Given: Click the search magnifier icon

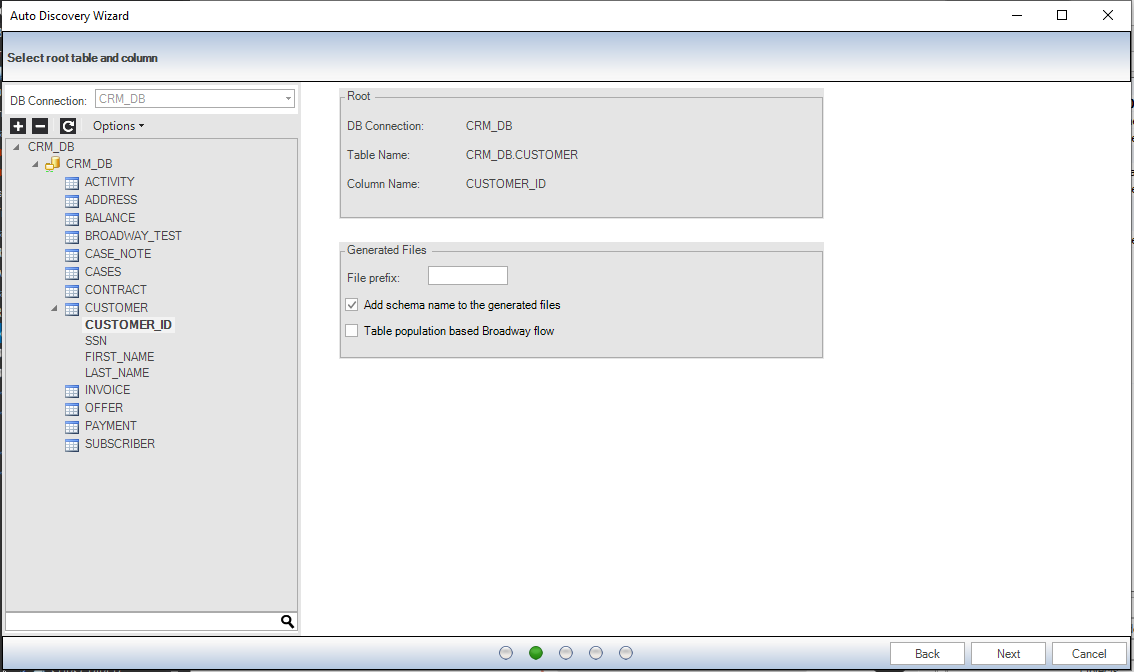Looking at the screenshot, I should pyautogui.click(x=287, y=622).
